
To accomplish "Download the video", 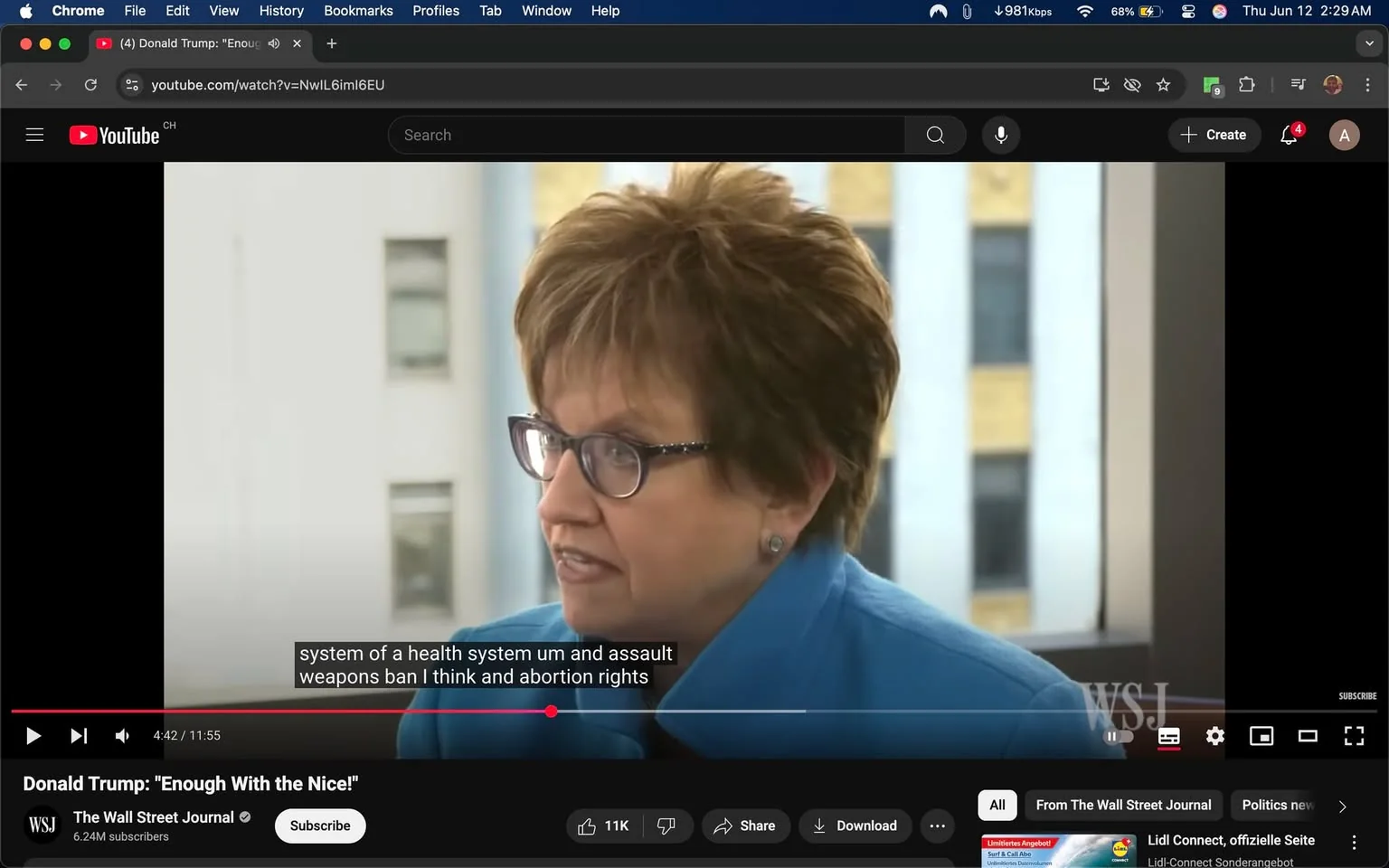I will (x=855, y=826).
